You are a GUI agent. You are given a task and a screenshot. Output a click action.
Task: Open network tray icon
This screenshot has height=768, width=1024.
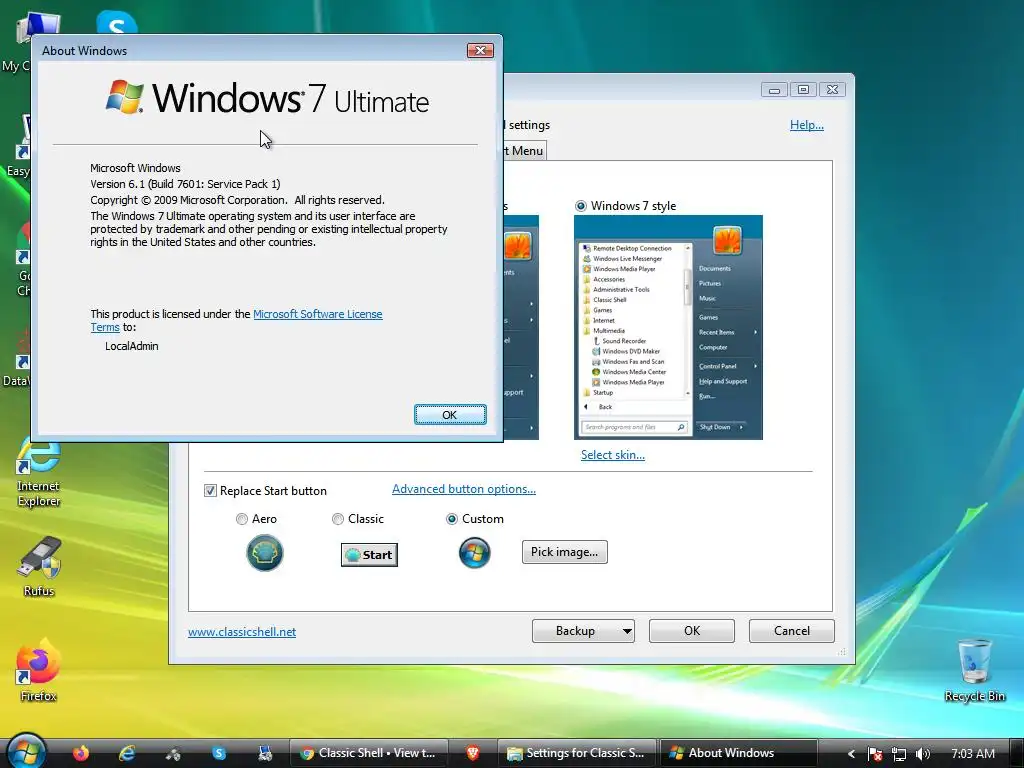pos(899,754)
